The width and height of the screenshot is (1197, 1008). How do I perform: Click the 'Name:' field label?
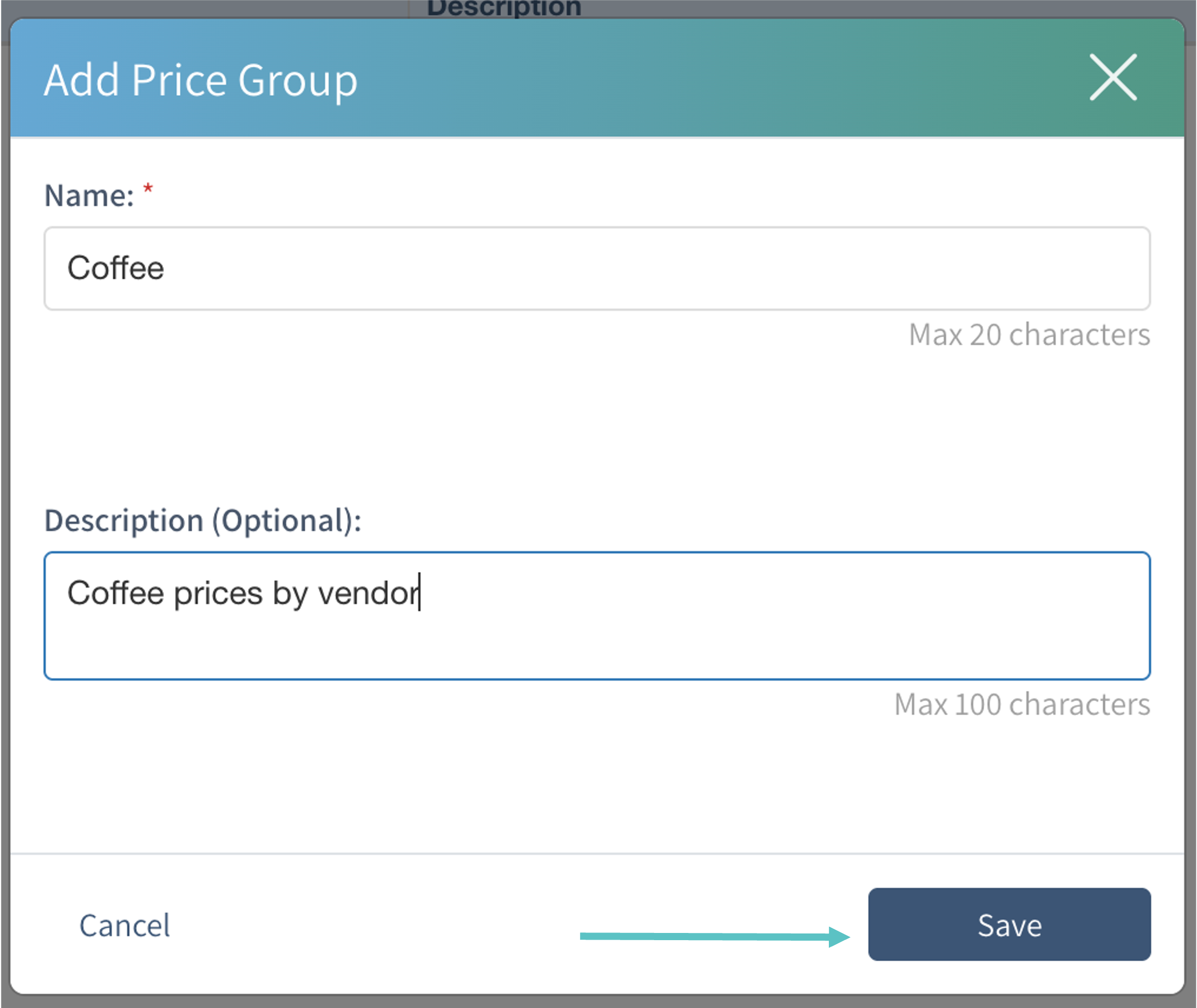89,196
